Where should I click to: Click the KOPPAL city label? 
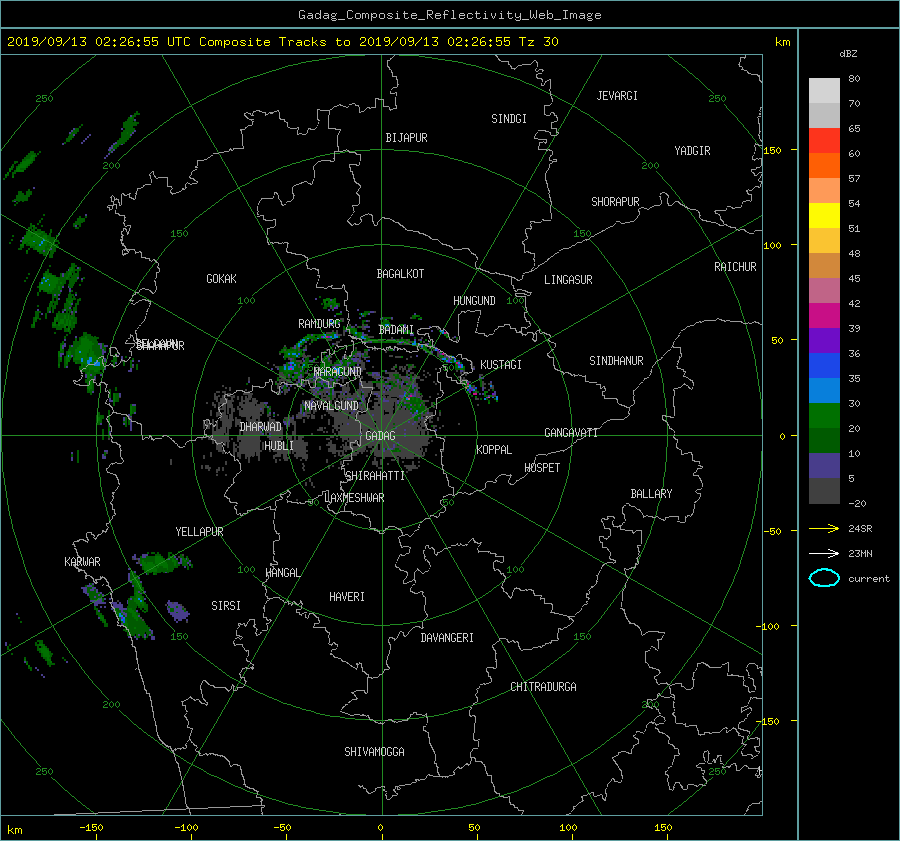click(x=494, y=449)
